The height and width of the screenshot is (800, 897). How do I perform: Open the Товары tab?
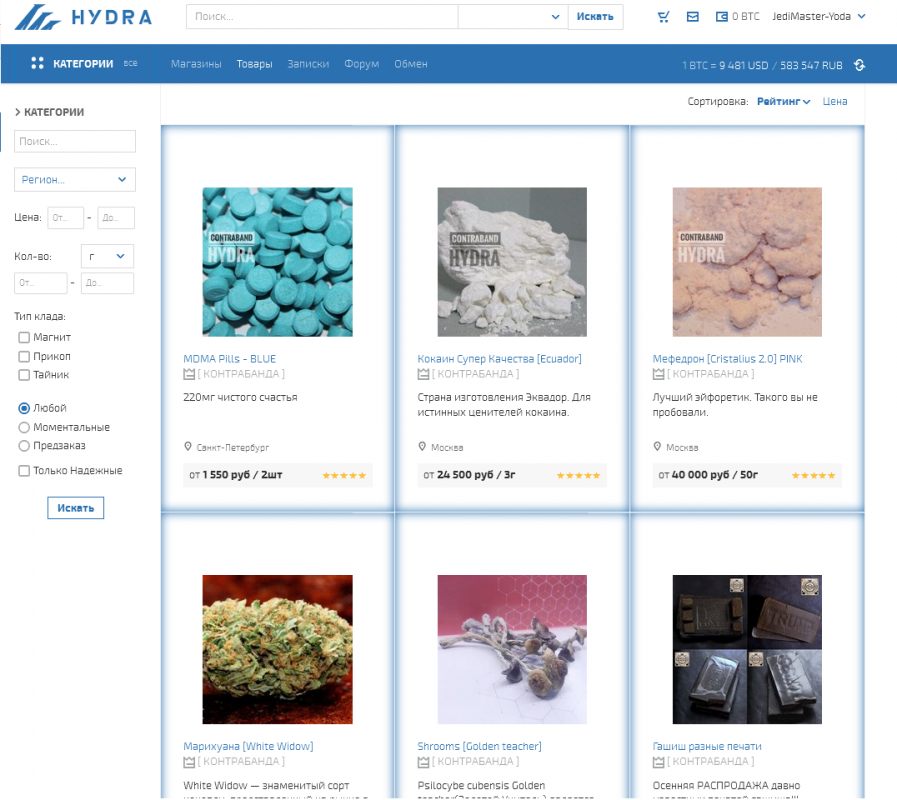[x=255, y=64]
